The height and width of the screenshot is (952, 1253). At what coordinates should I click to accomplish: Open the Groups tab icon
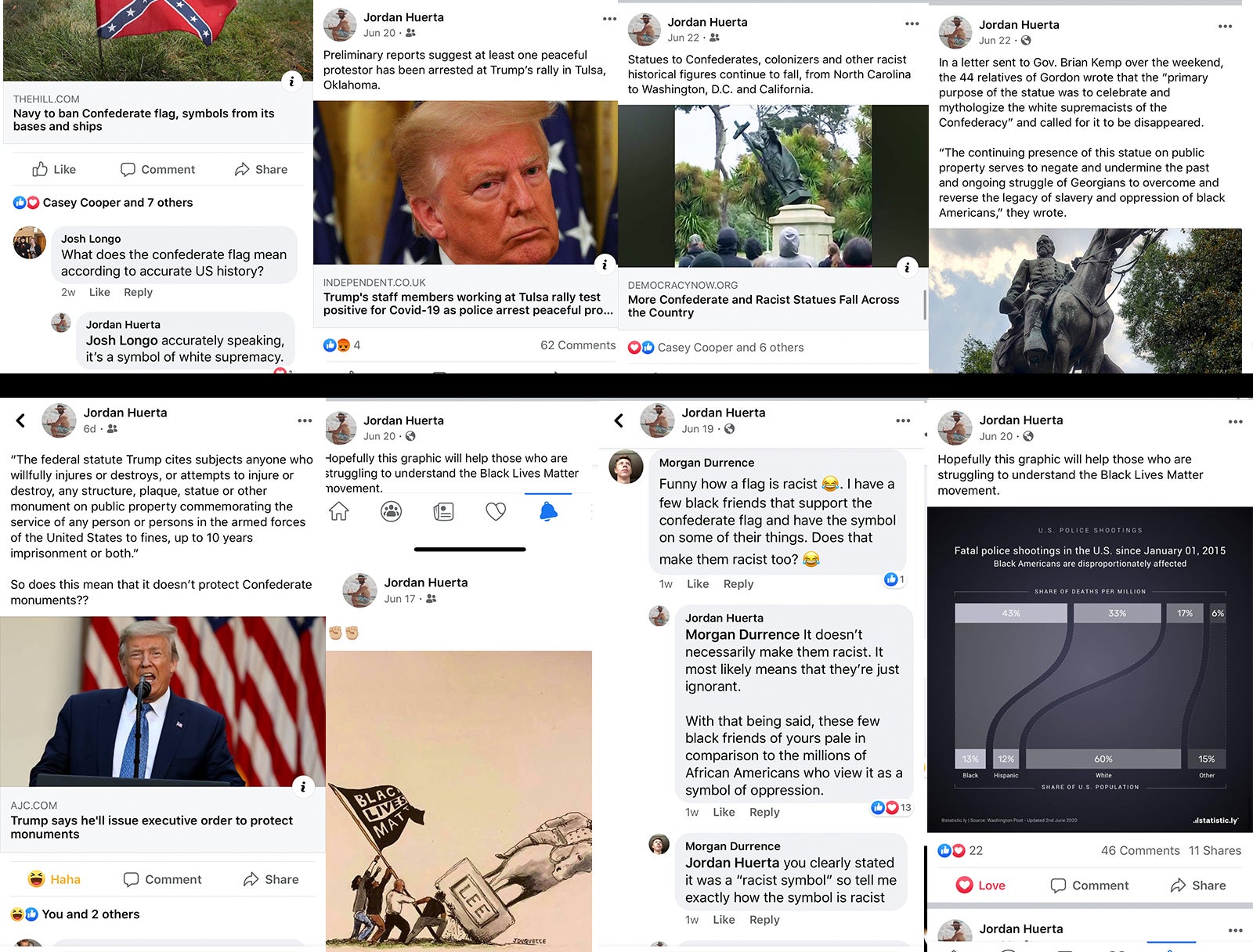[x=391, y=512]
